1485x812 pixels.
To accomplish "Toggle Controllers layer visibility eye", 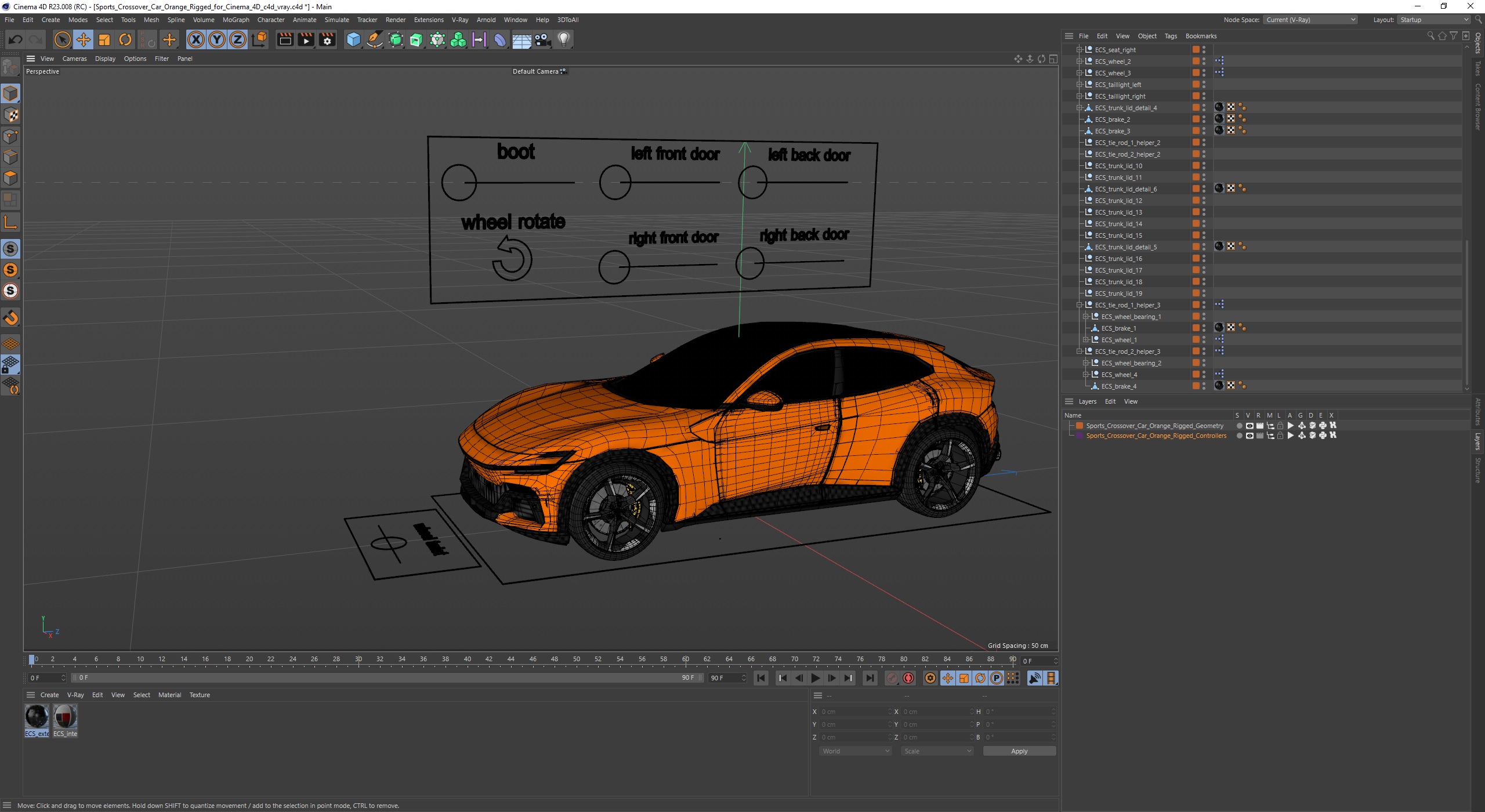I will pyautogui.click(x=1249, y=436).
